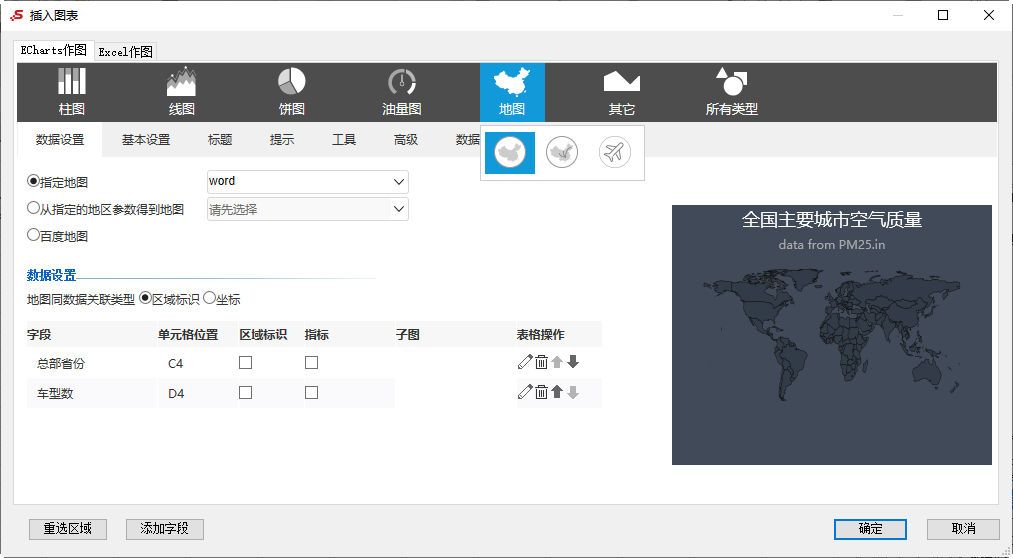Select the 指定地图 radio option

33,181
